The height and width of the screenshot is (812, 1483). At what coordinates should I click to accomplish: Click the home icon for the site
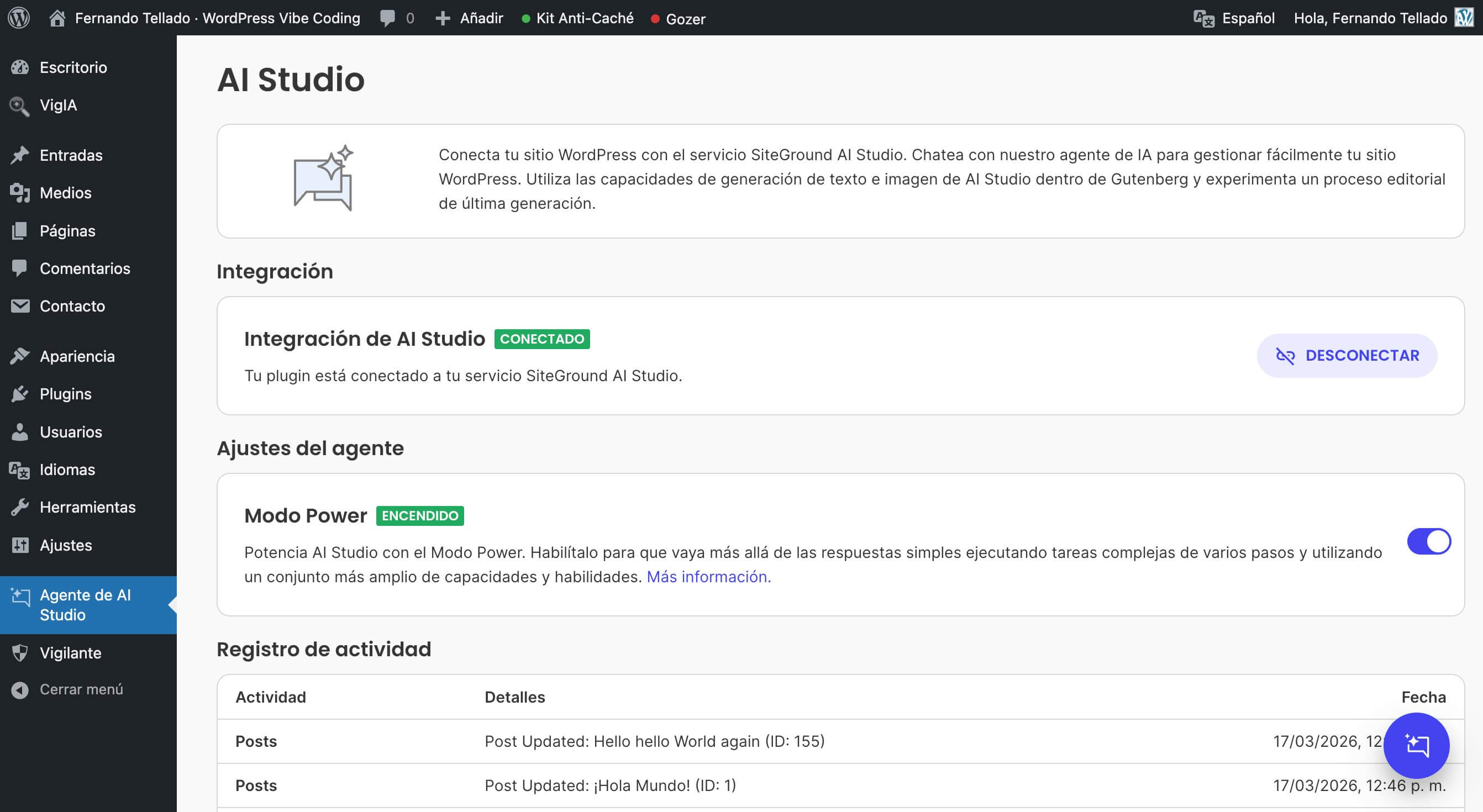pyautogui.click(x=57, y=18)
